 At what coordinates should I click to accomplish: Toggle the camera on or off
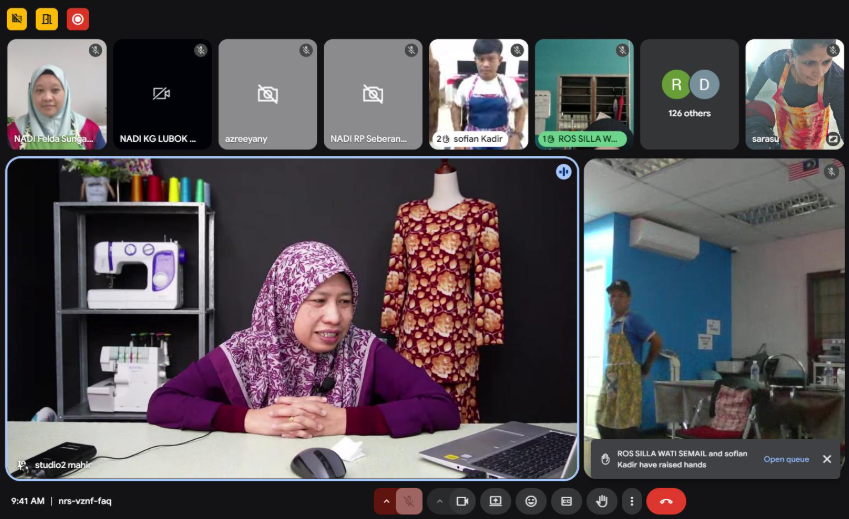coord(462,501)
